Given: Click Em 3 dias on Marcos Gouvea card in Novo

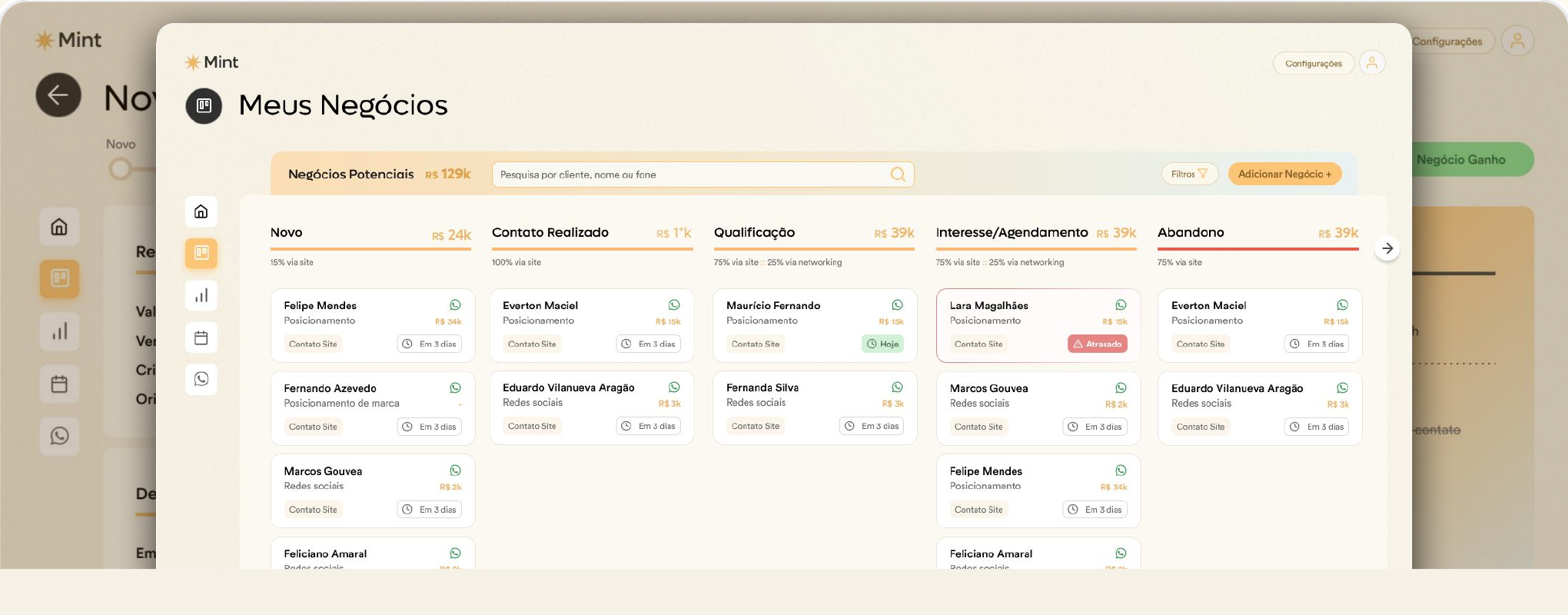Looking at the screenshot, I should [430, 509].
